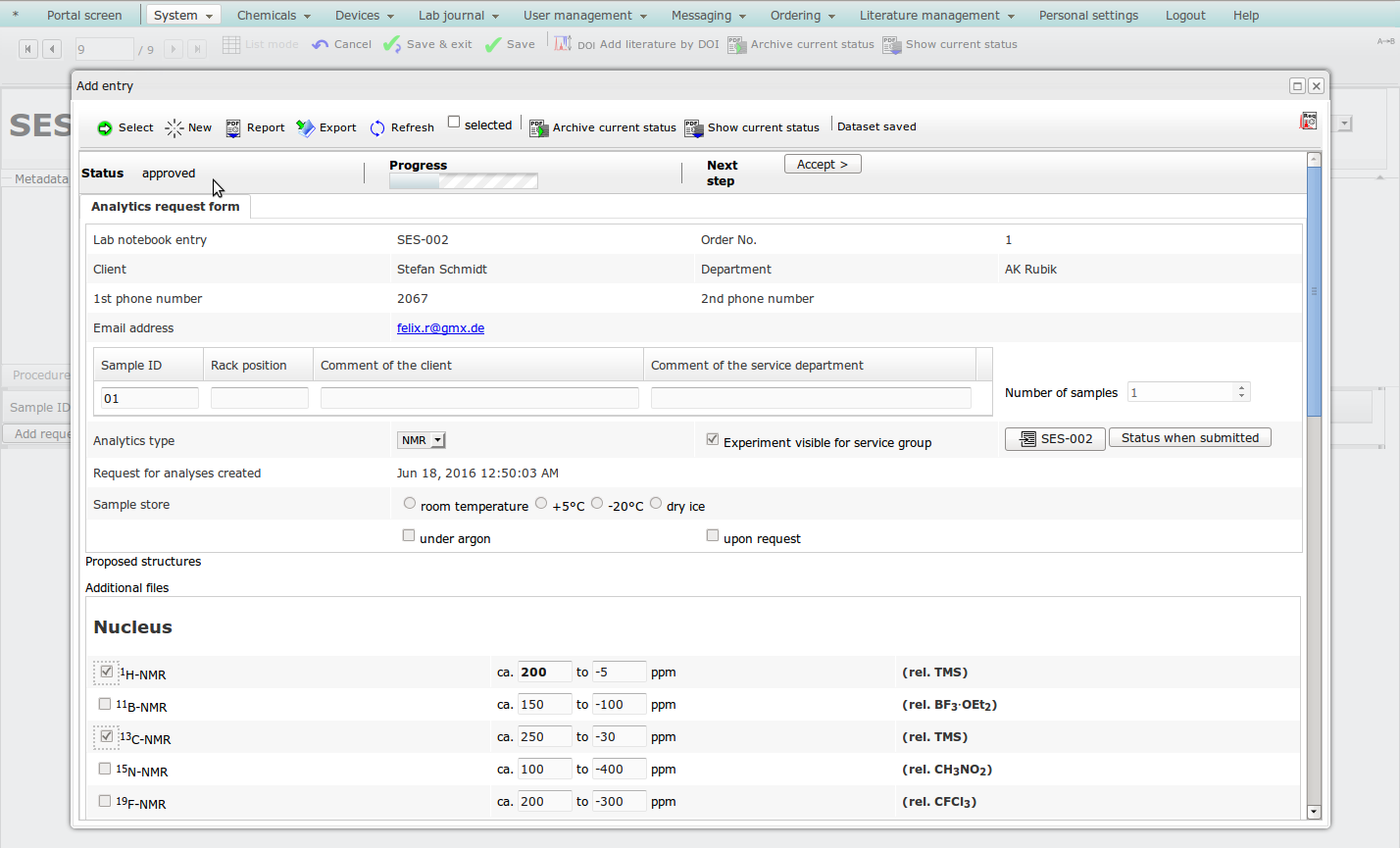Open the Analytics type NMR dropdown
The height and width of the screenshot is (848, 1400).
point(422,441)
